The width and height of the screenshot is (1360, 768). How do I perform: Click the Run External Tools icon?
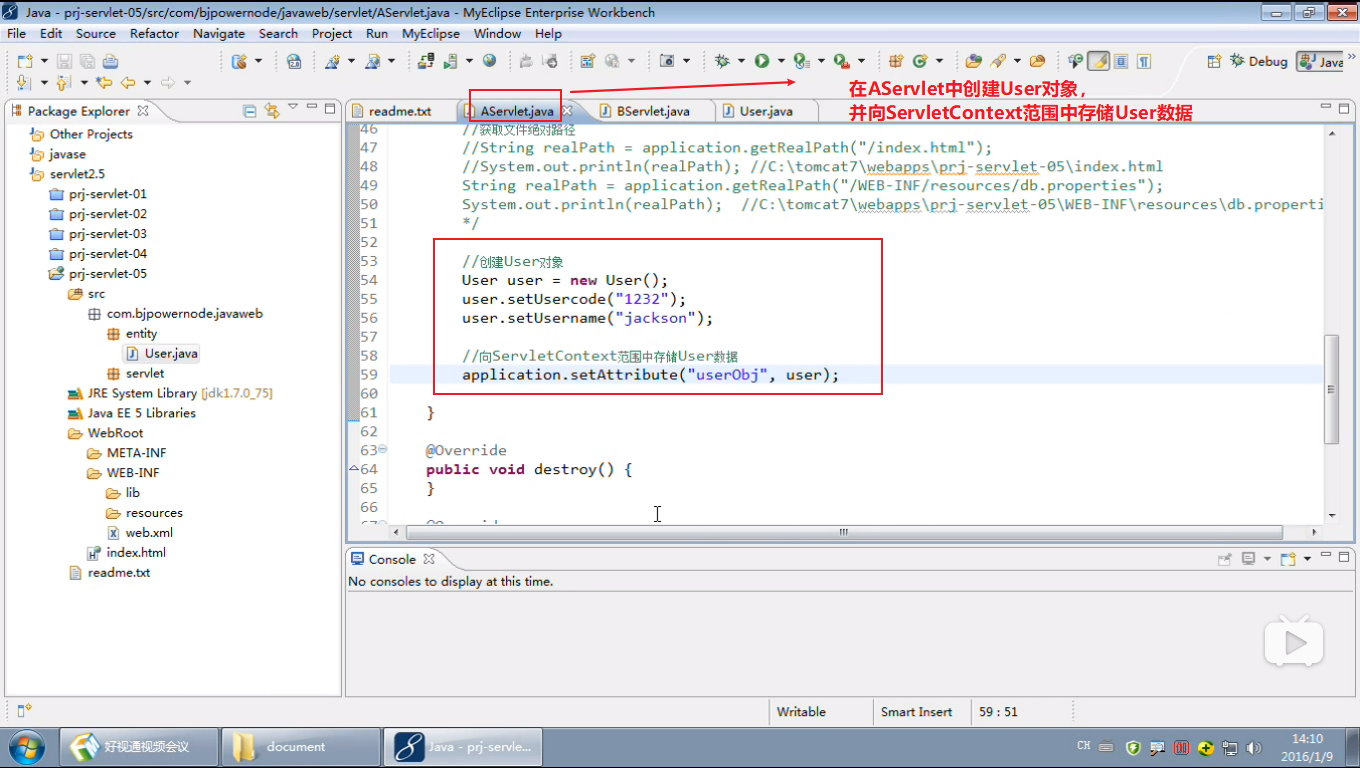pos(842,61)
